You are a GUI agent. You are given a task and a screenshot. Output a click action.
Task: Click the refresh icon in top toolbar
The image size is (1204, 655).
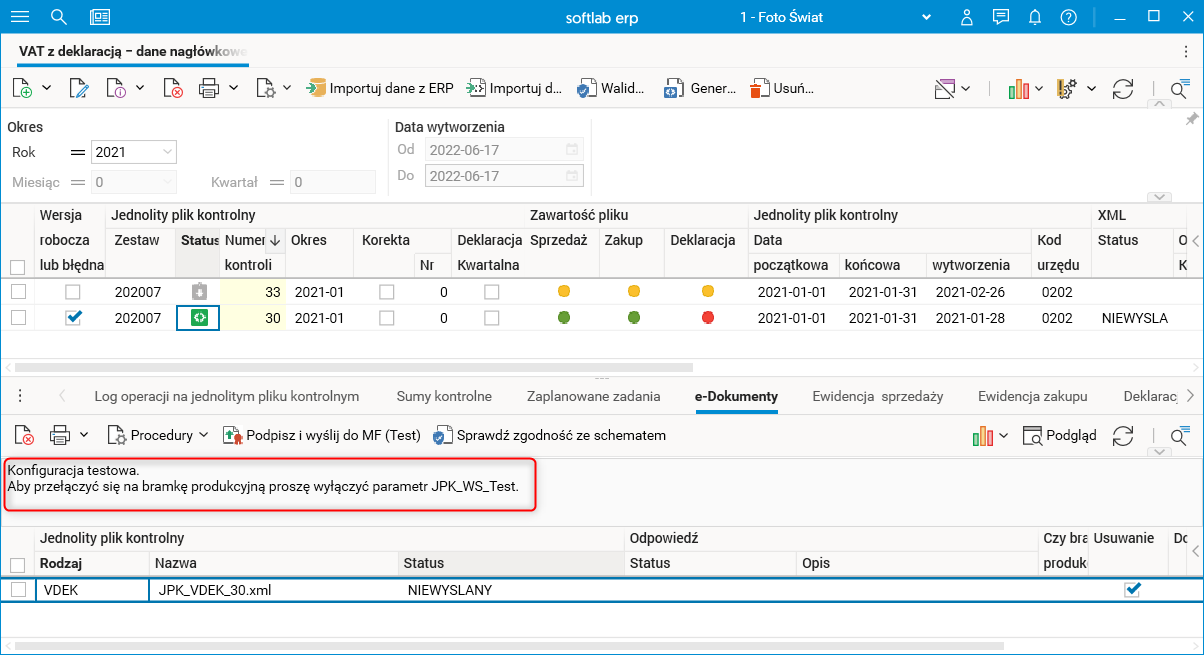coord(1123,88)
